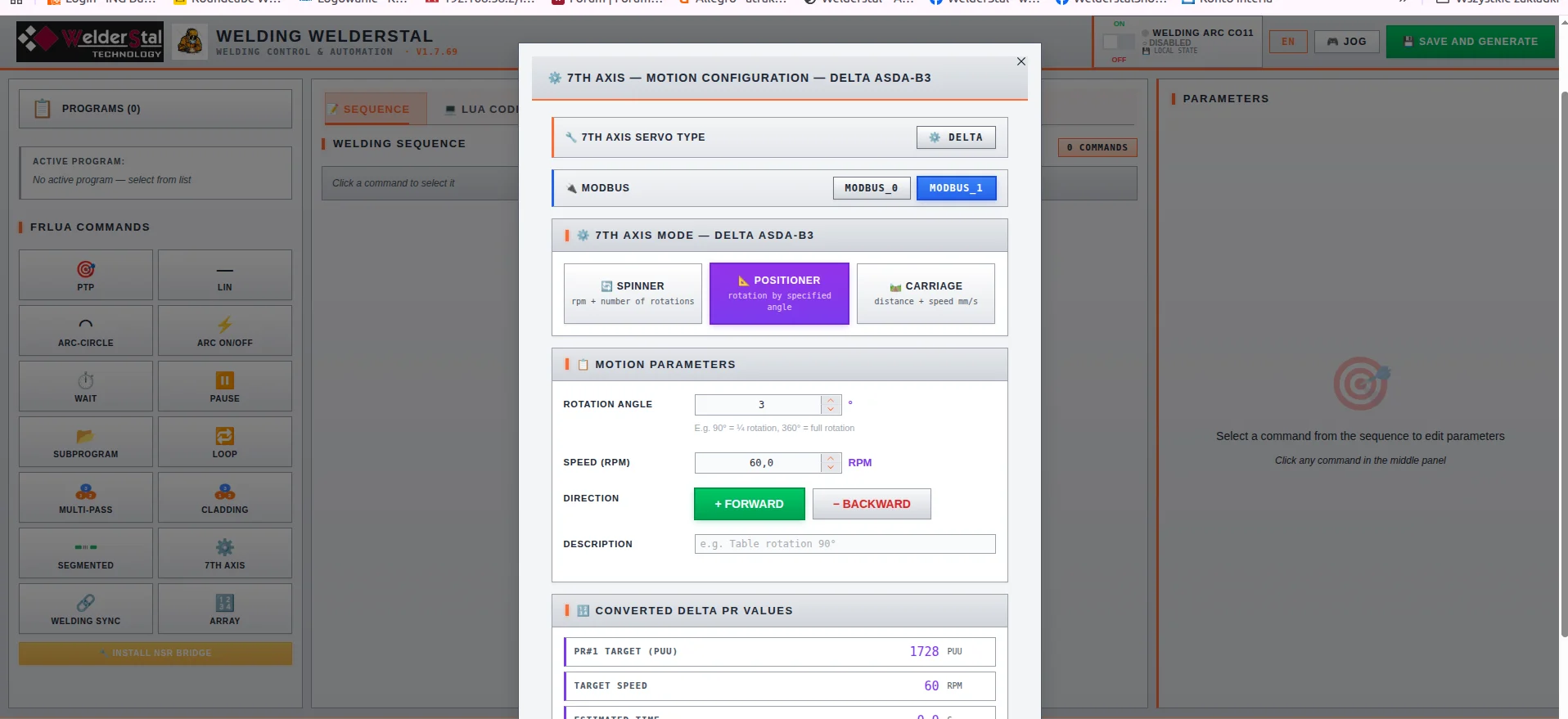Image resolution: width=1568 pixels, height=719 pixels.
Task: Add a WELDING SYNC command
Action: point(86,609)
